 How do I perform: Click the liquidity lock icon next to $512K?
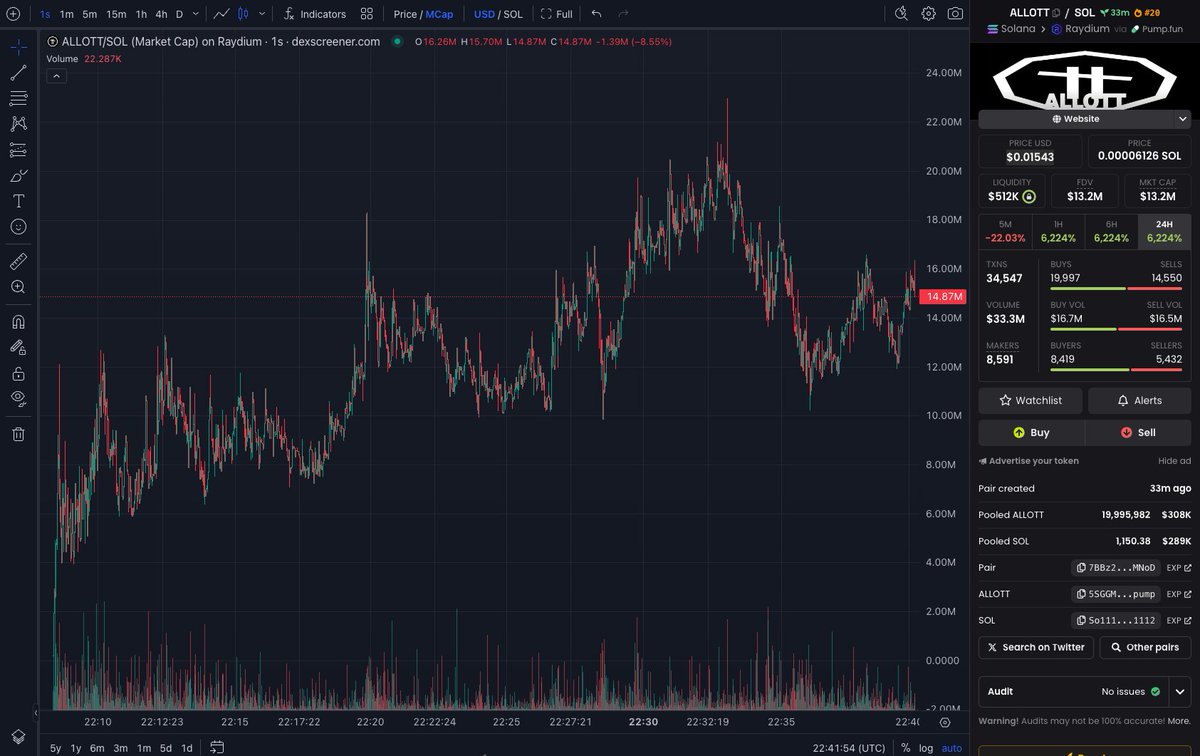[x=1028, y=197]
